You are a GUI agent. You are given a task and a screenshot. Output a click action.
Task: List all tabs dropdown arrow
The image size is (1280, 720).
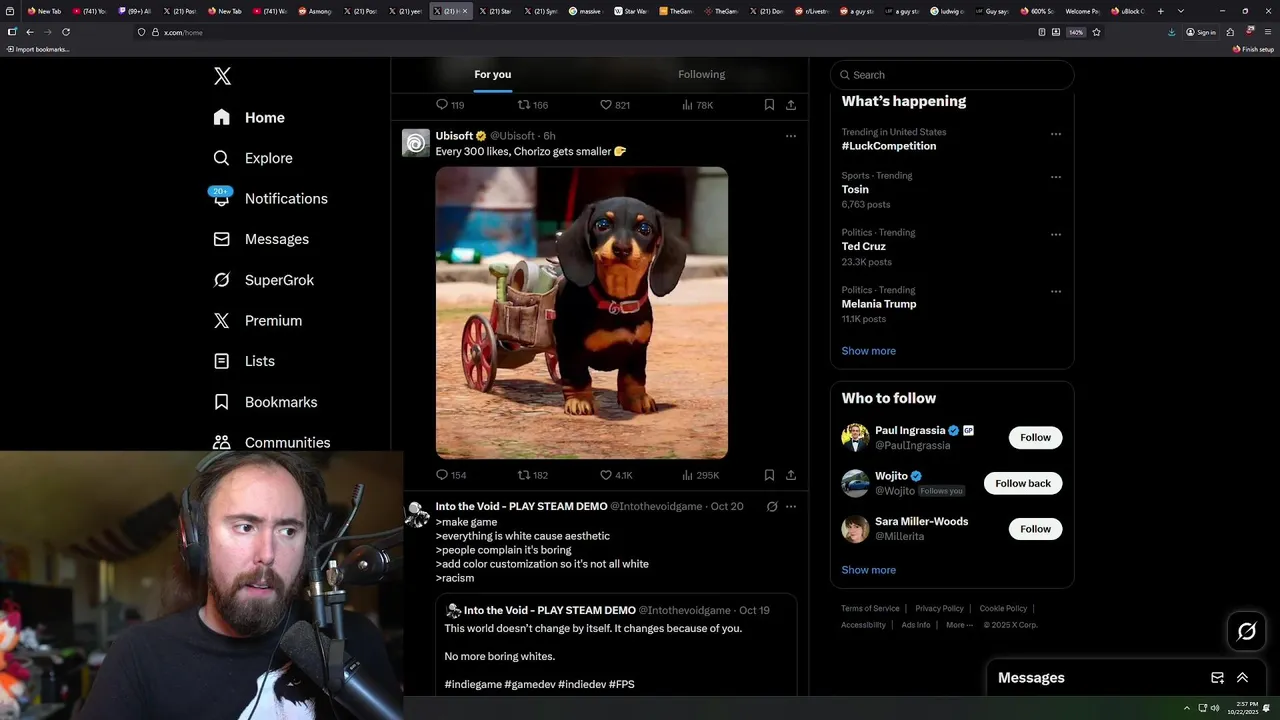click(x=1181, y=11)
